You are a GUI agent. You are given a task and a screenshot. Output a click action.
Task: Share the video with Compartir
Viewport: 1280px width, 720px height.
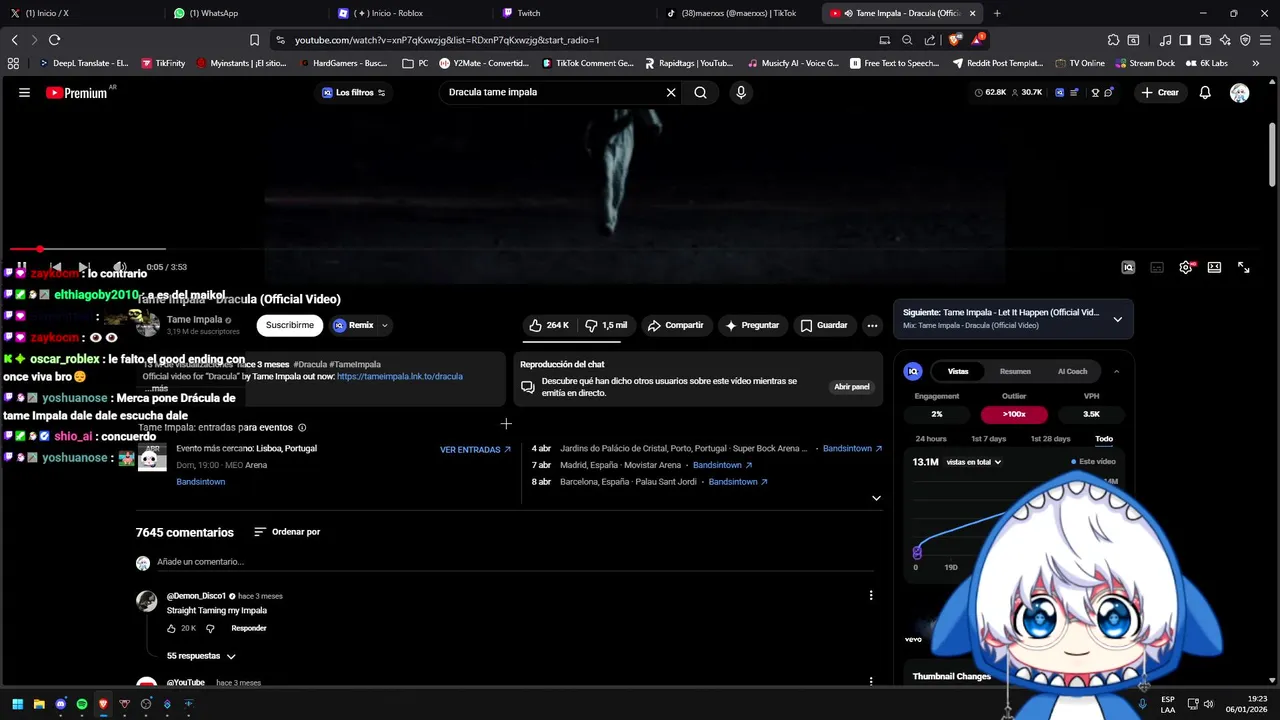click(675, 325)
